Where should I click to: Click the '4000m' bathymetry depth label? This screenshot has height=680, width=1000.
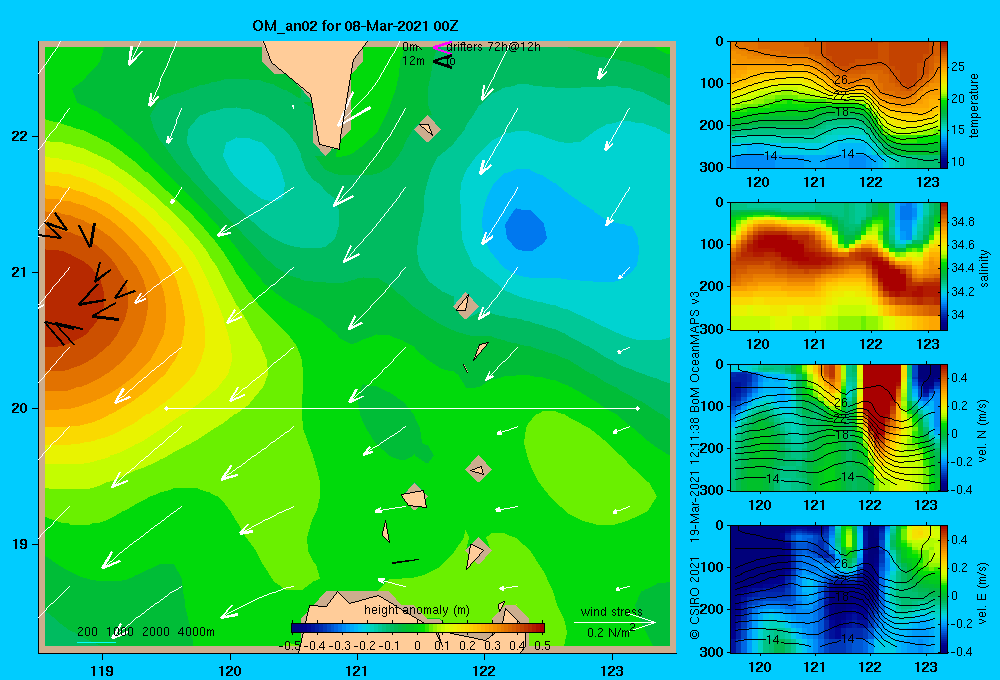[196, 632]
